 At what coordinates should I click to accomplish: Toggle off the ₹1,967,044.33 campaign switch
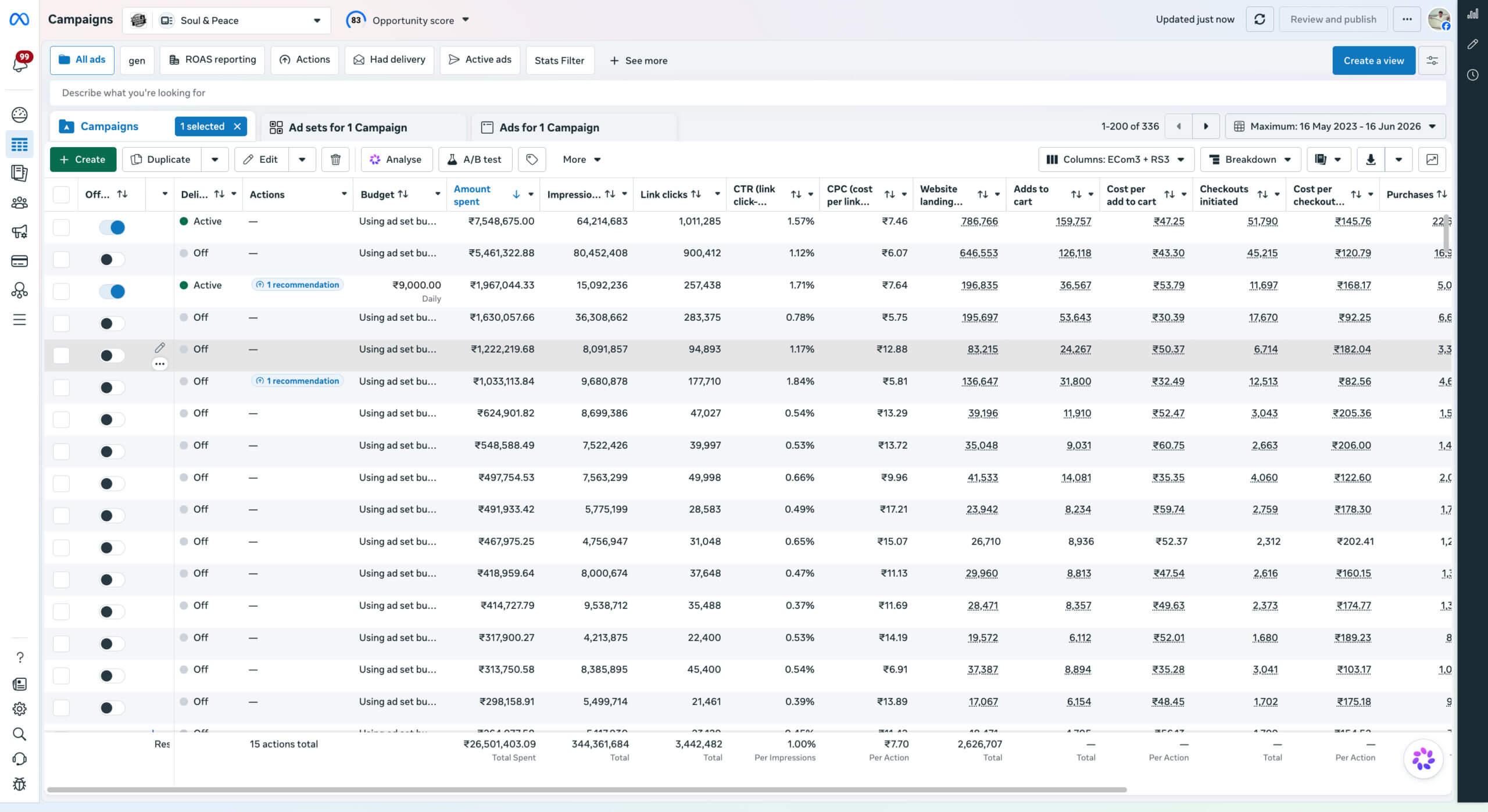pyautogui.click(x=112, y=291)
